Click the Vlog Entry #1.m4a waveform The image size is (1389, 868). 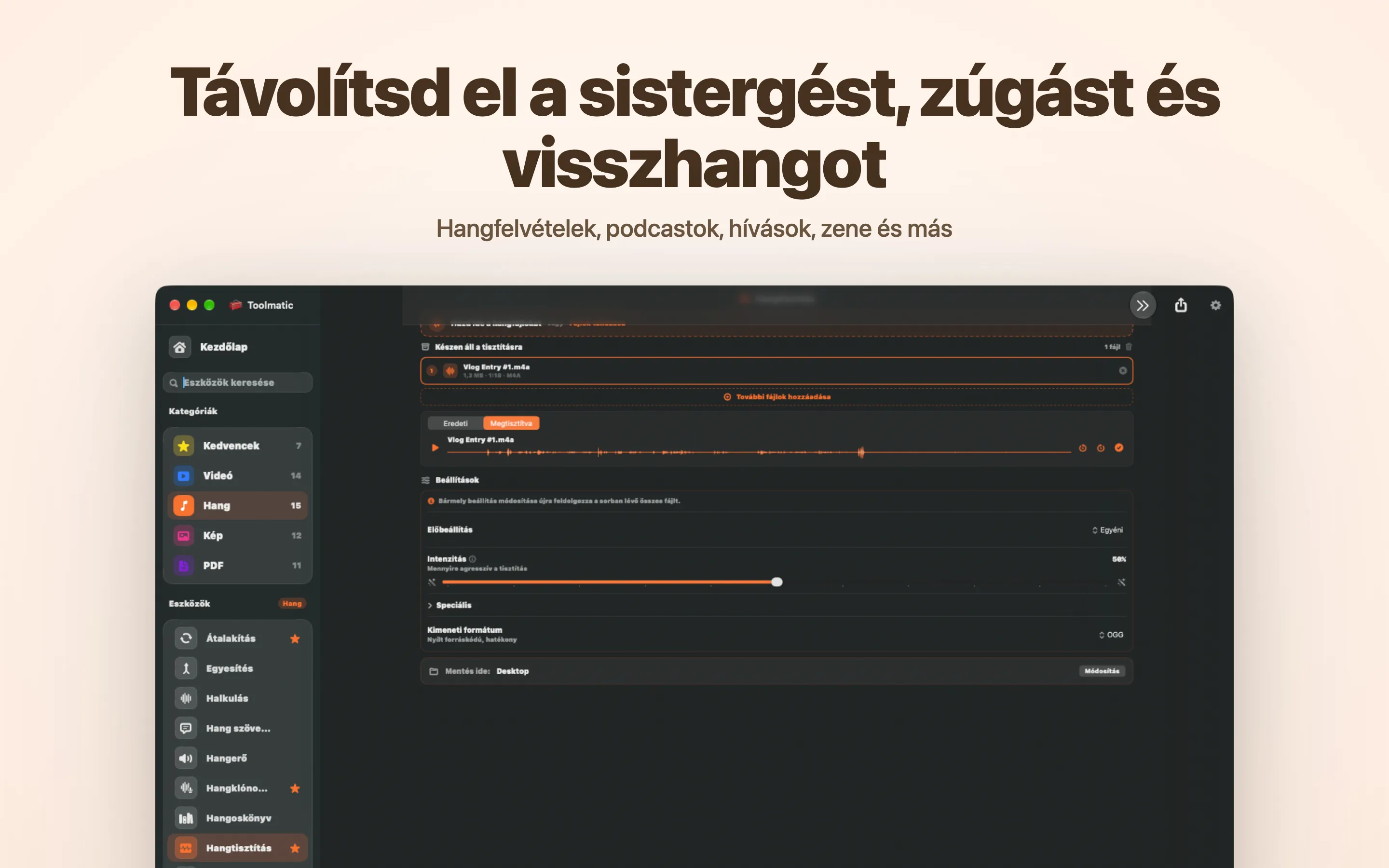759,452
